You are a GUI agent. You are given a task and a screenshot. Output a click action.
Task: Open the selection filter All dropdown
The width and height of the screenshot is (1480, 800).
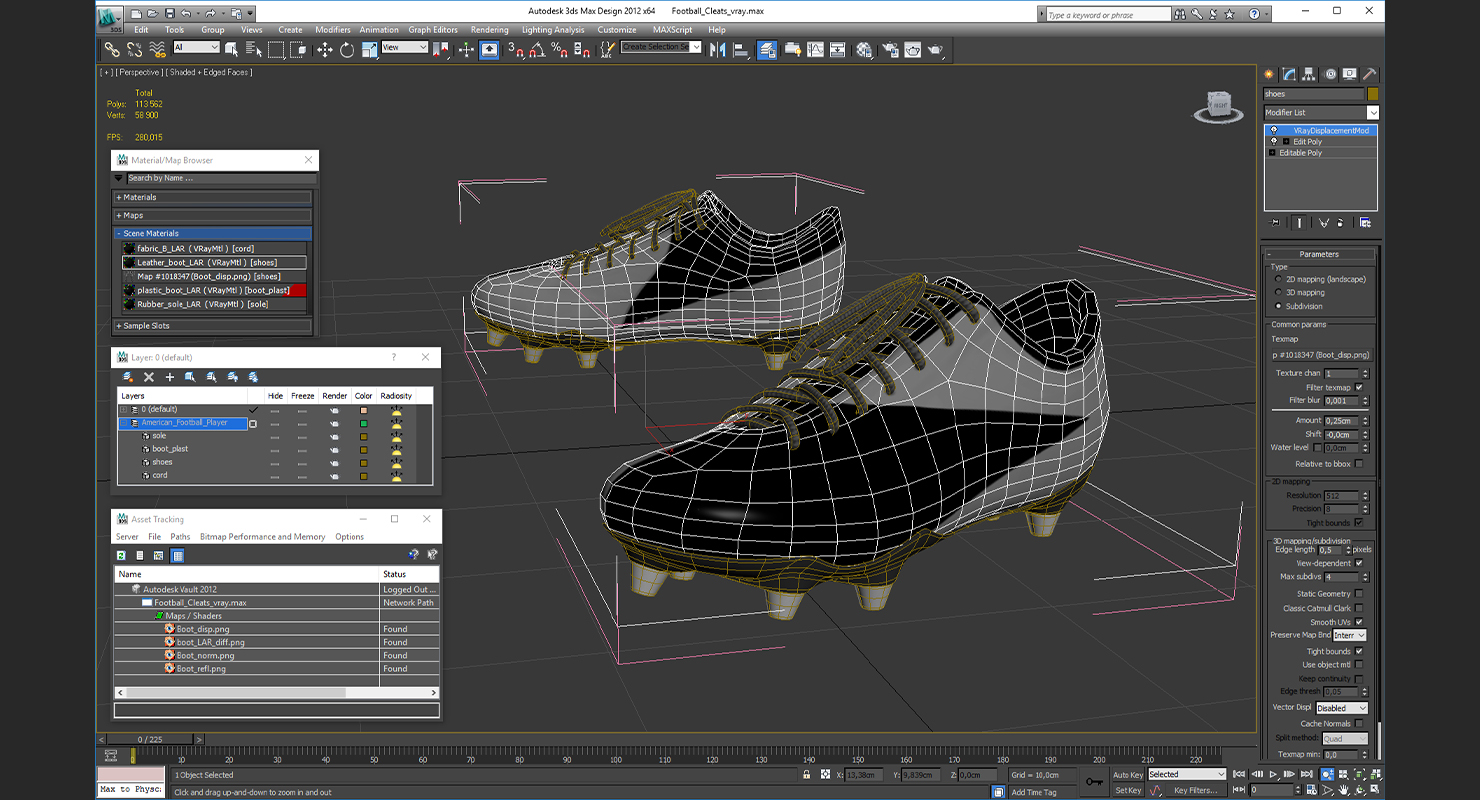pos(197,47)
